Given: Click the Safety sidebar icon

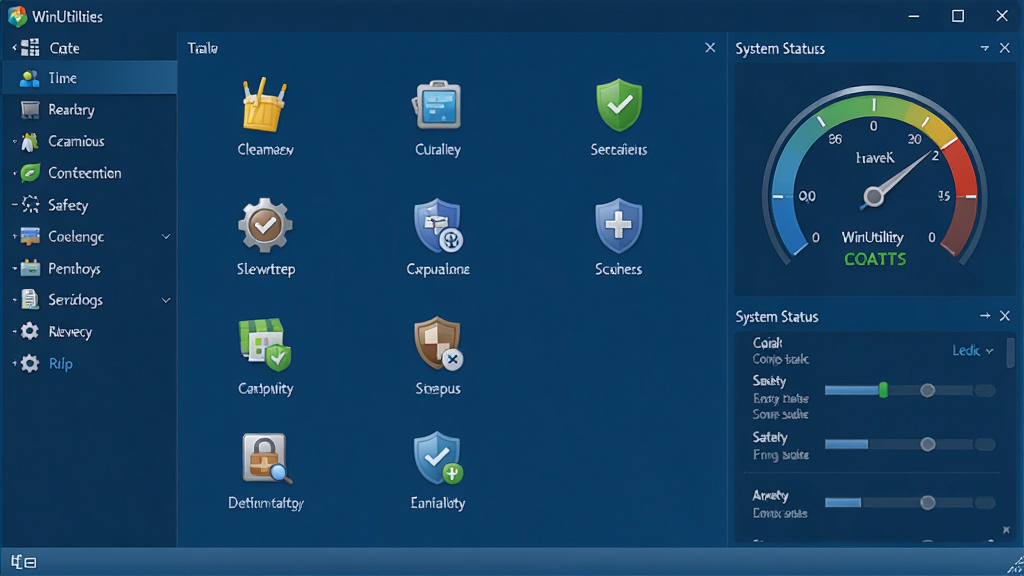Looking at the screenshot, I should 30,205.
